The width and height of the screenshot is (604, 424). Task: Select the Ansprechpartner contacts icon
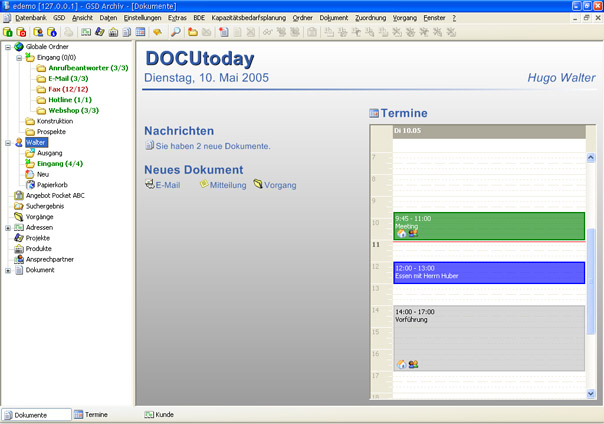(19, 259)
